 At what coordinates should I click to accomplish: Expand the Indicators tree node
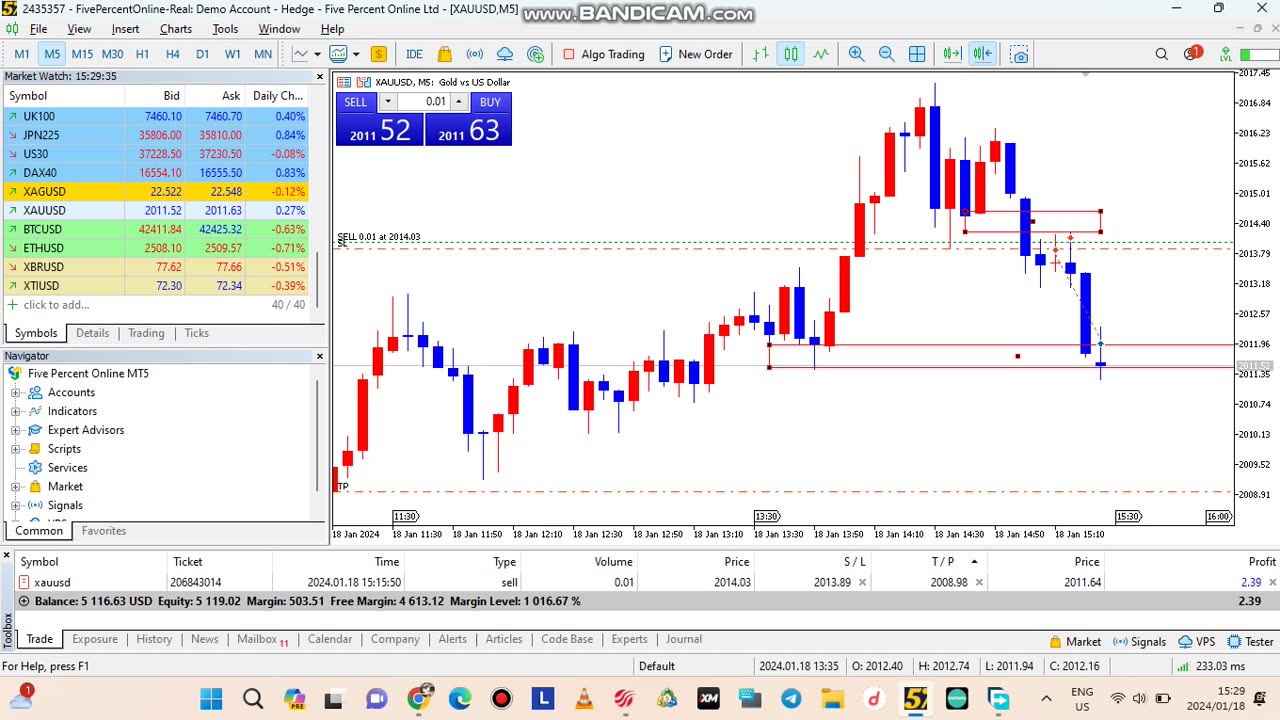point(16,411)
